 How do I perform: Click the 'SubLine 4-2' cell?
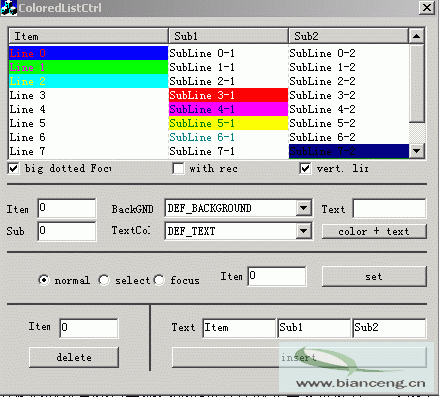[x=349, y=109]
